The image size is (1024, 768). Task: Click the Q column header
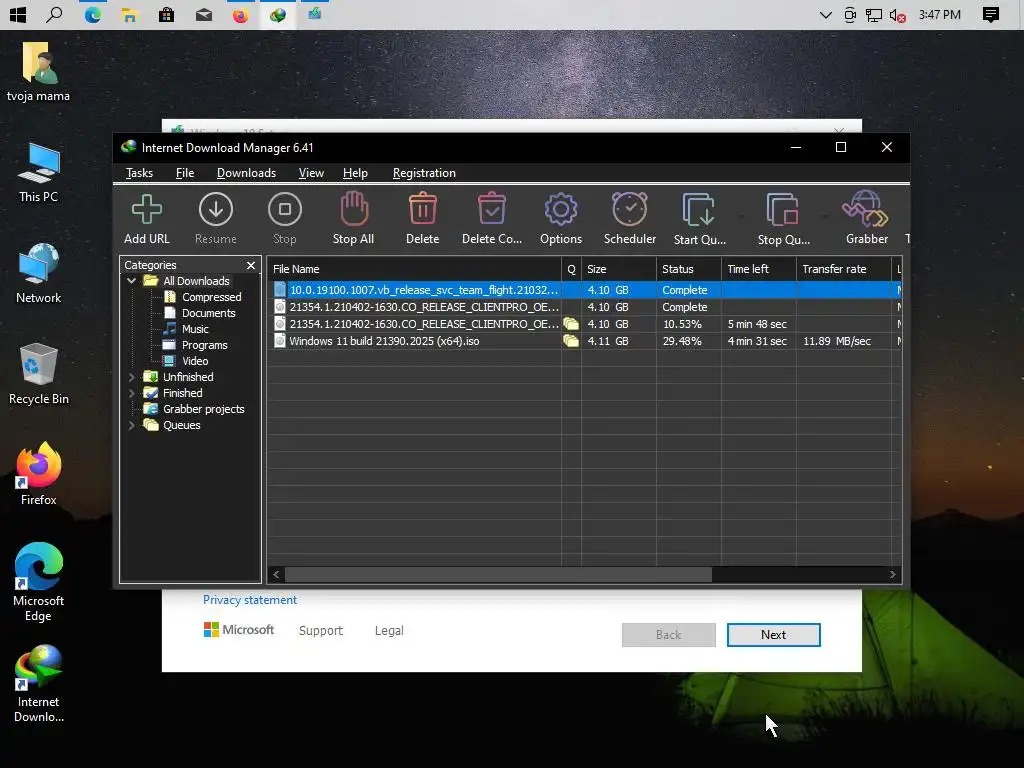[x=571, y=269]
